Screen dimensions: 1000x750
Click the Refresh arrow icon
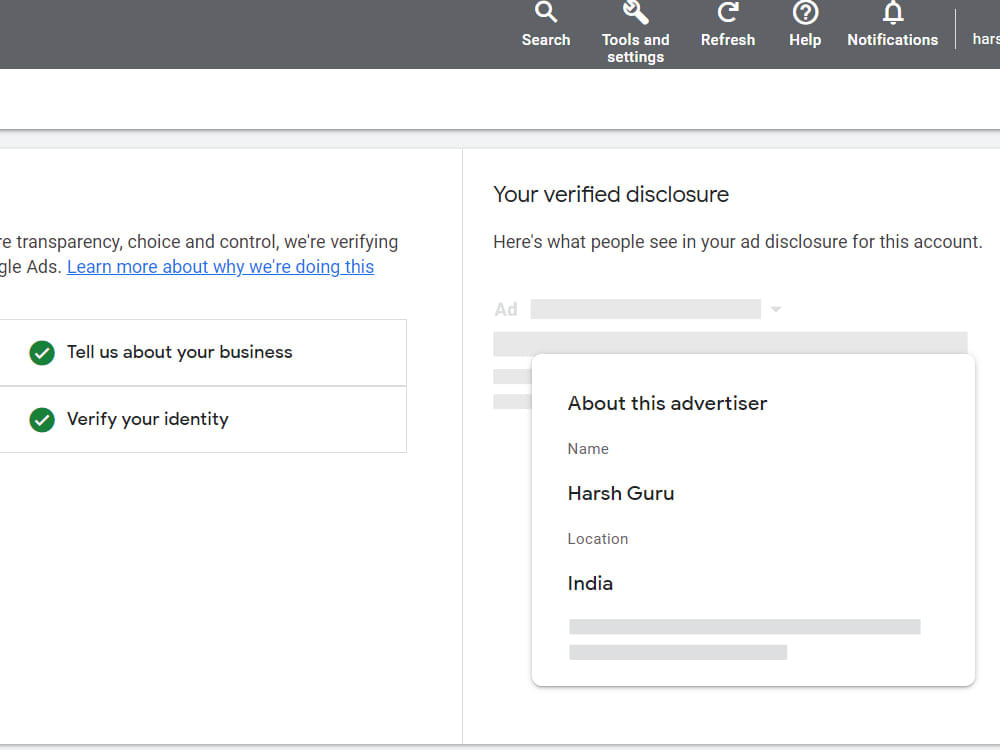tap(728, 12)
